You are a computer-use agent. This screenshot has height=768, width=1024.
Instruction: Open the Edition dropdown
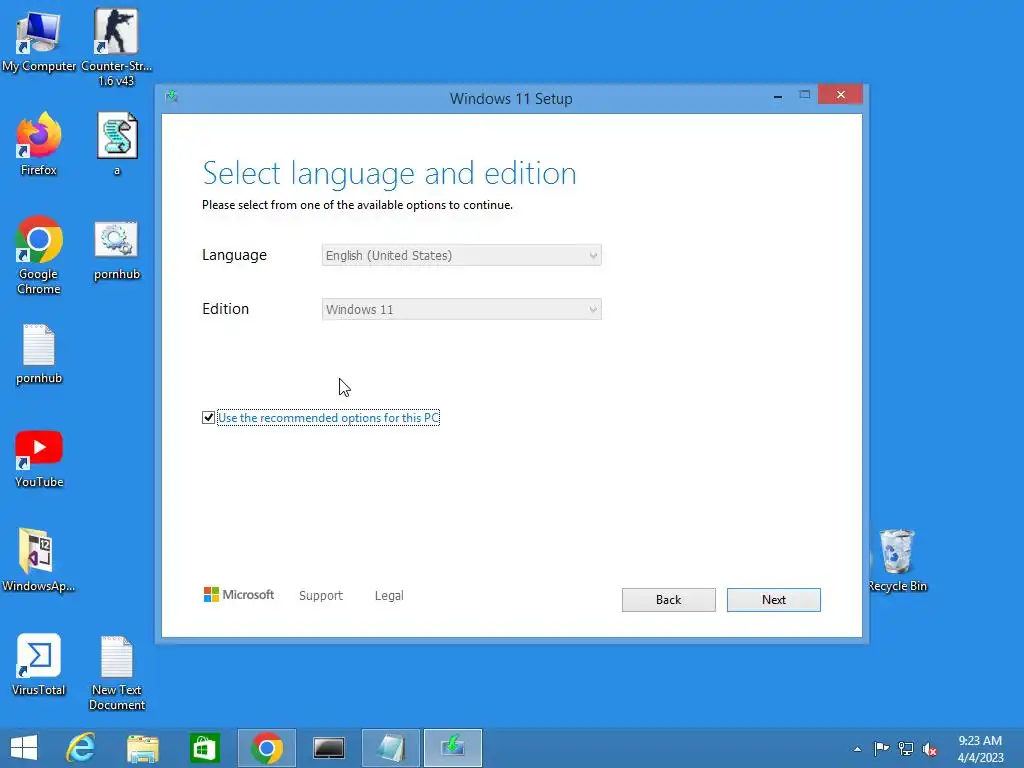461,310
